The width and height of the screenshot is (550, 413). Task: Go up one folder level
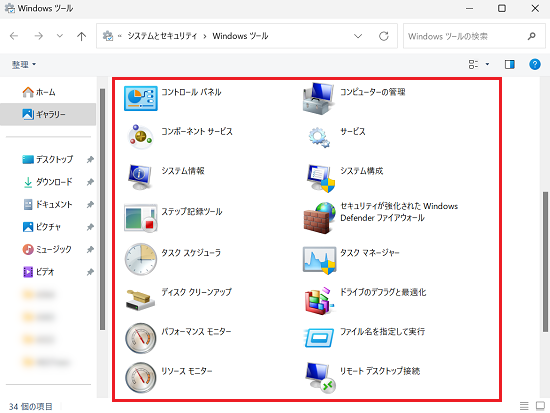click(x=81, y=36)
